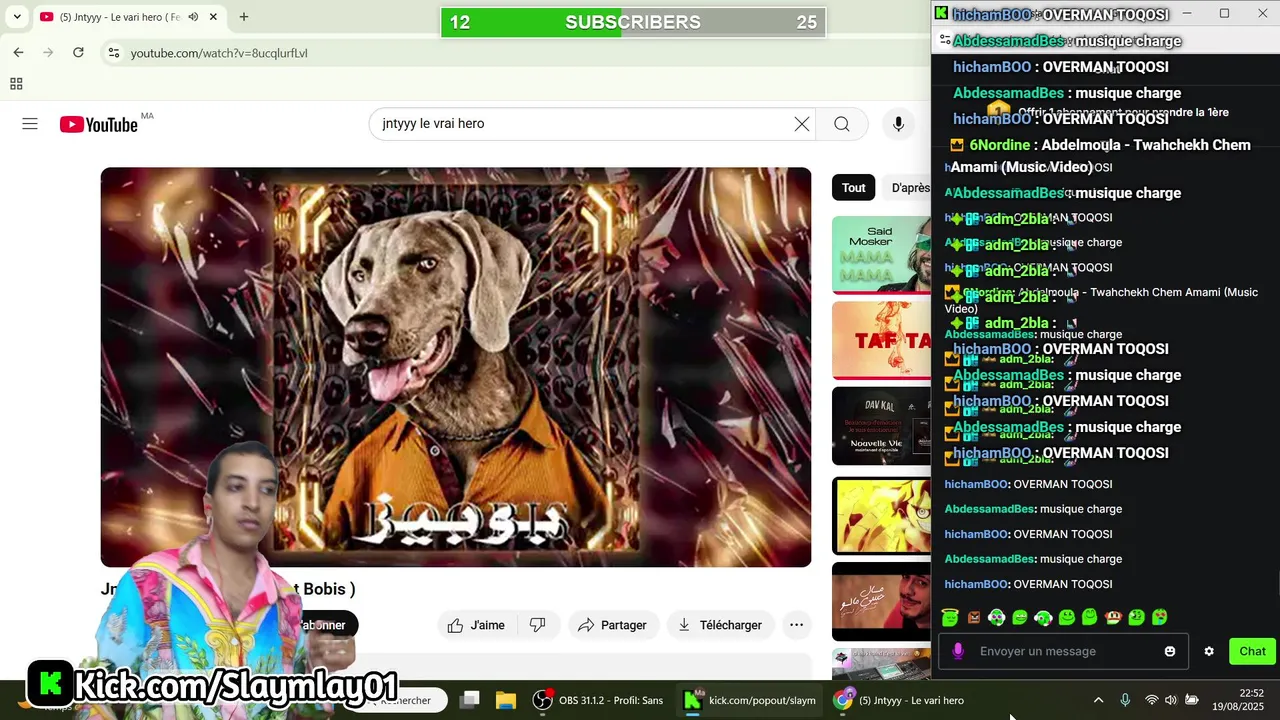Viewport: 1280px width, 720px height.
Task: Open the DAV KAL Nouvelle Vie thumbnail
Action: pyautogui.click(x=881, y=426)
